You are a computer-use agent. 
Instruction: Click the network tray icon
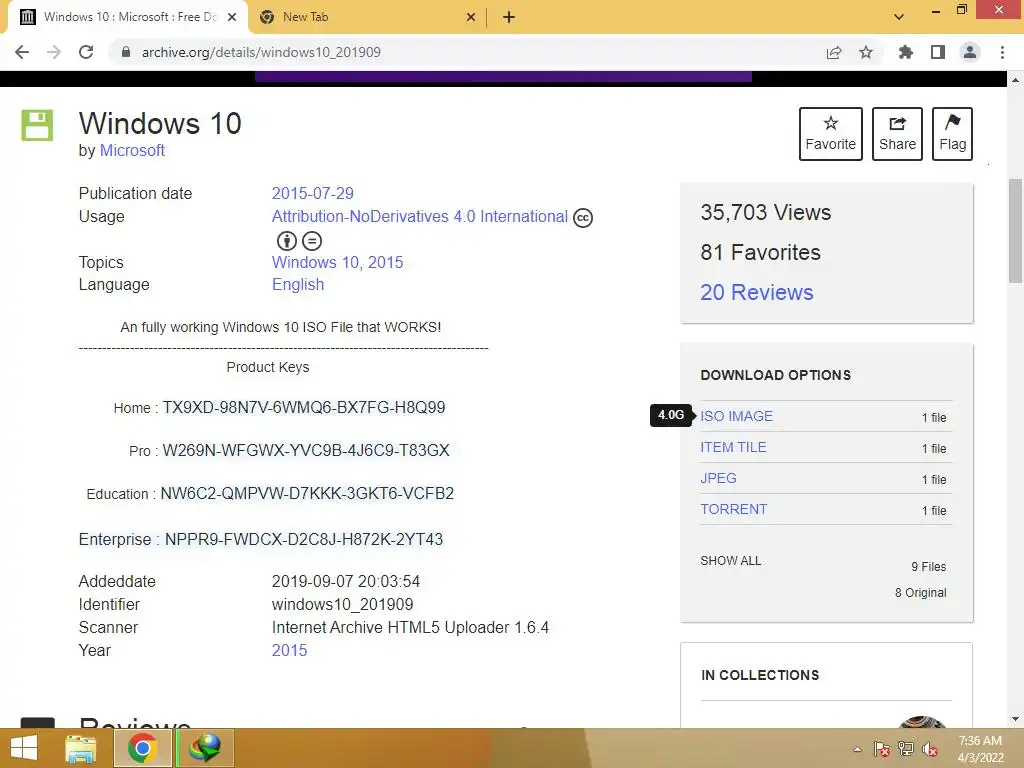tap(906, 749)
